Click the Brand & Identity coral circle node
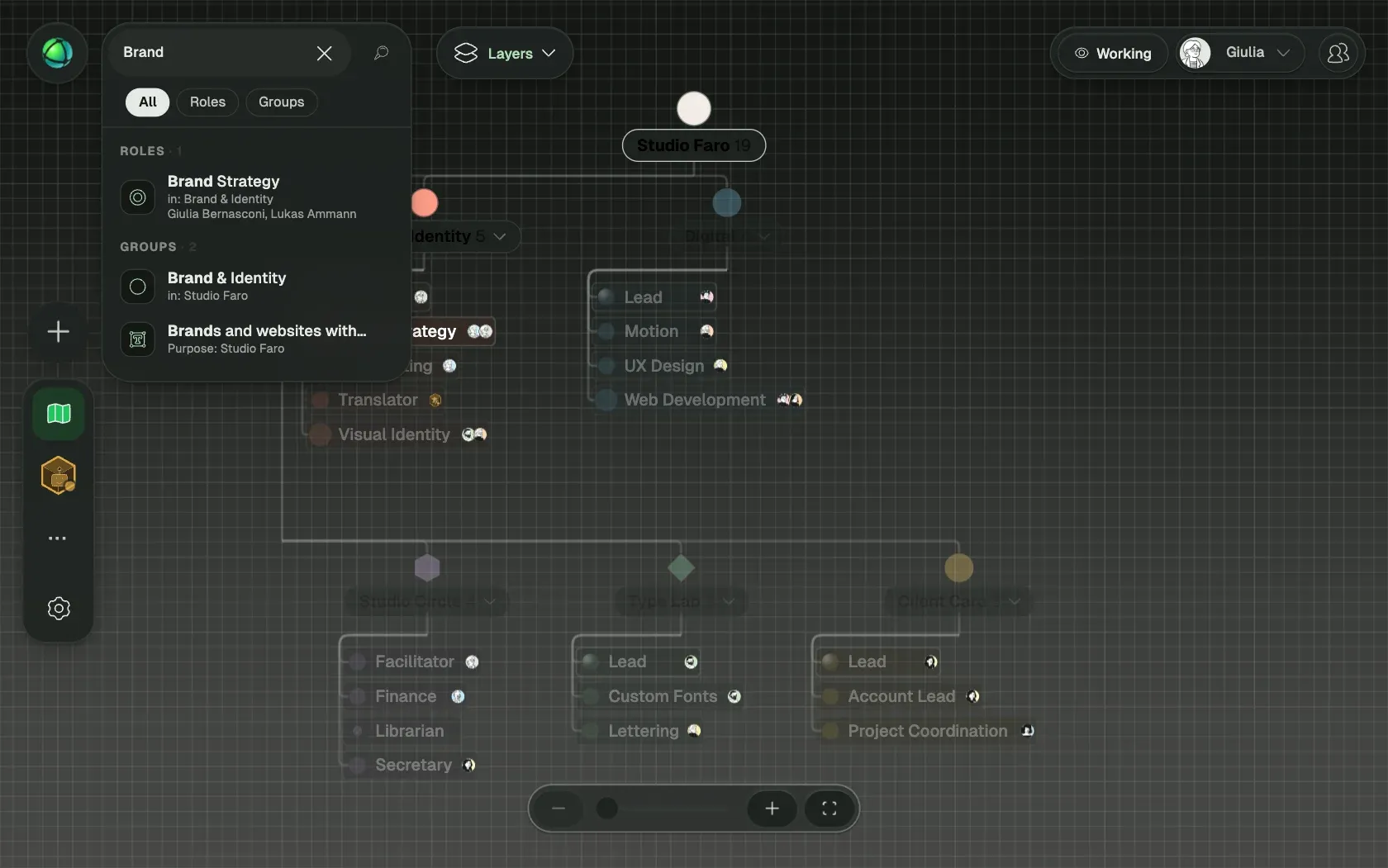The width and height of the screenshot is (1388, 868). (424, 202)
